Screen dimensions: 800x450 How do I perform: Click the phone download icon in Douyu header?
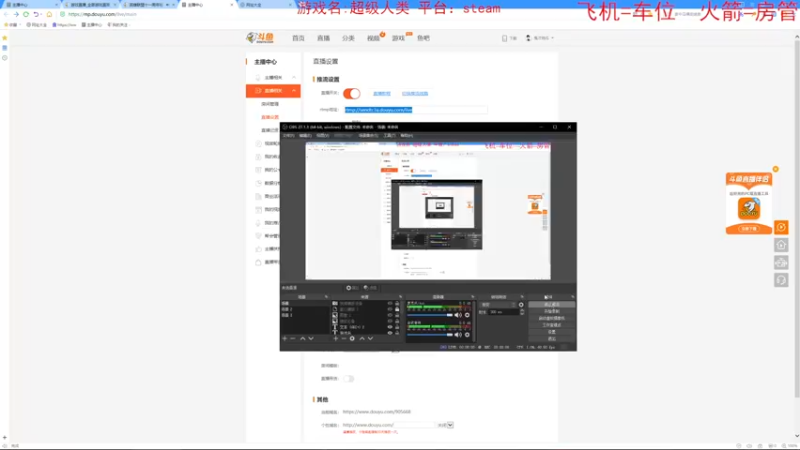click(505, 38)
